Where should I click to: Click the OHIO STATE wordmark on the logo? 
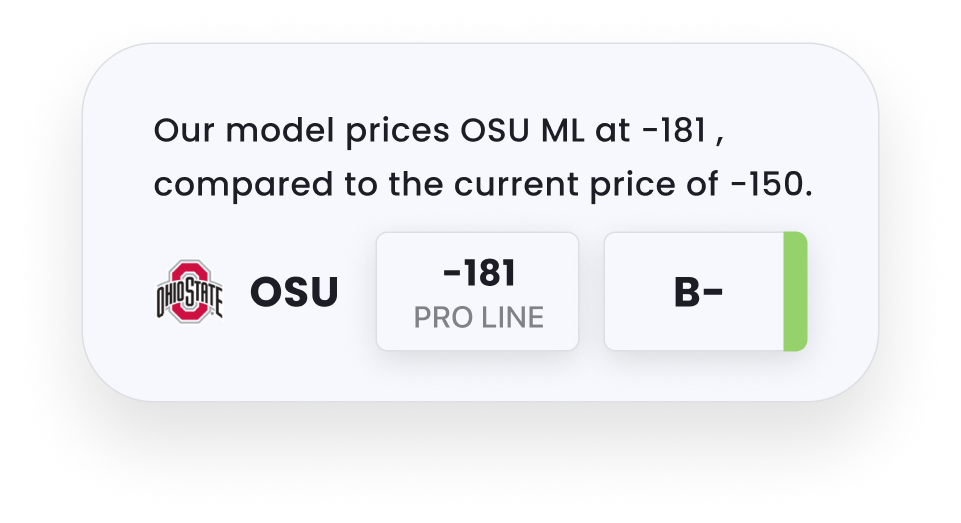click(189, 298)
